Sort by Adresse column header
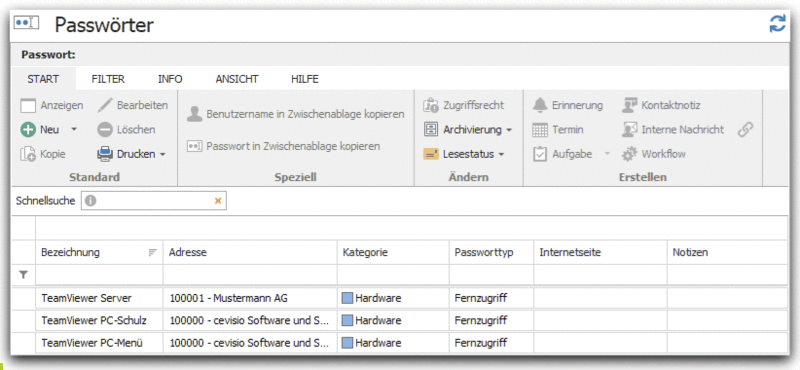The height and width of the screenshot is (370, 800). click(250, 253)
